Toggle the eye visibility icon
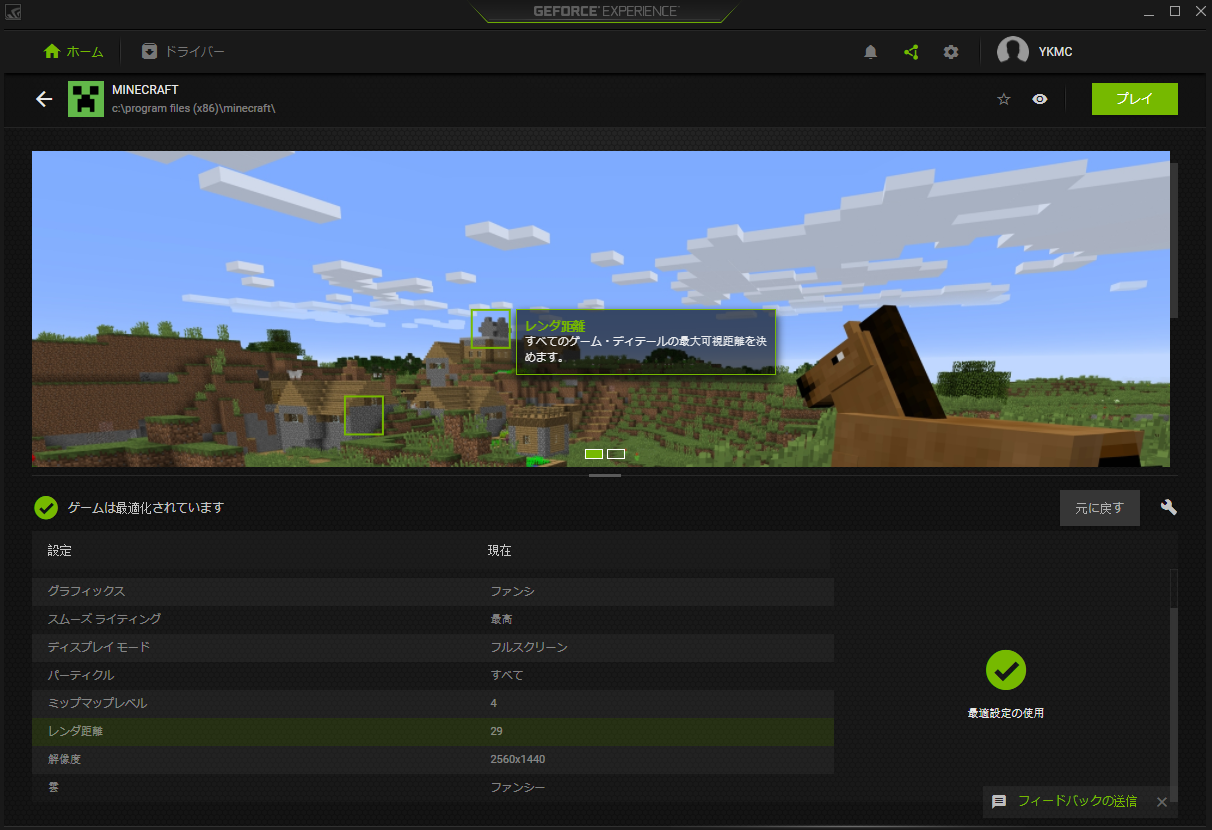The image size is (1212, 830). pos(1040,99)
